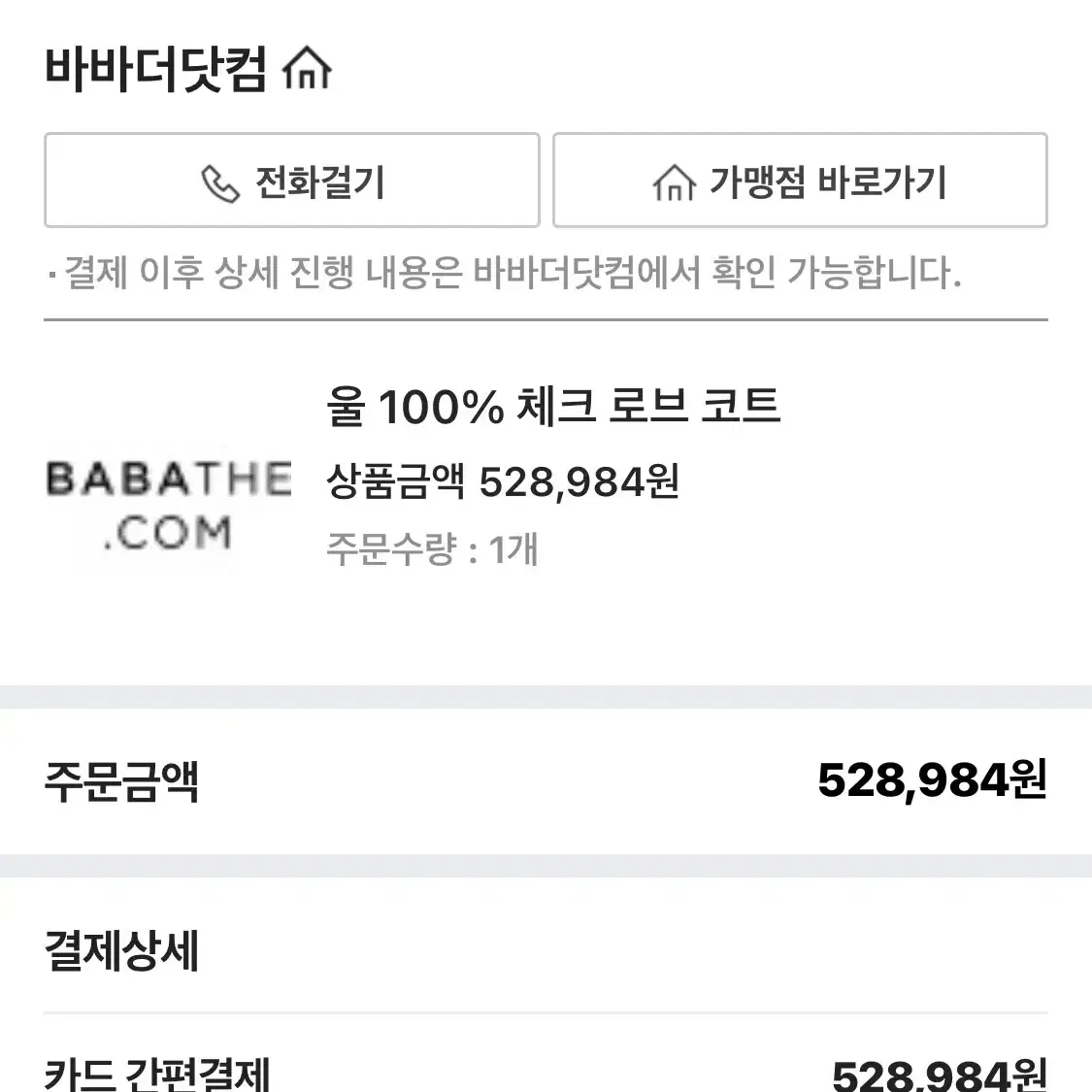The width and height of the screenshot is (1092, 1092).
Task: Tap the .COM part of merchant logo
Action: (x=167, y=533)
